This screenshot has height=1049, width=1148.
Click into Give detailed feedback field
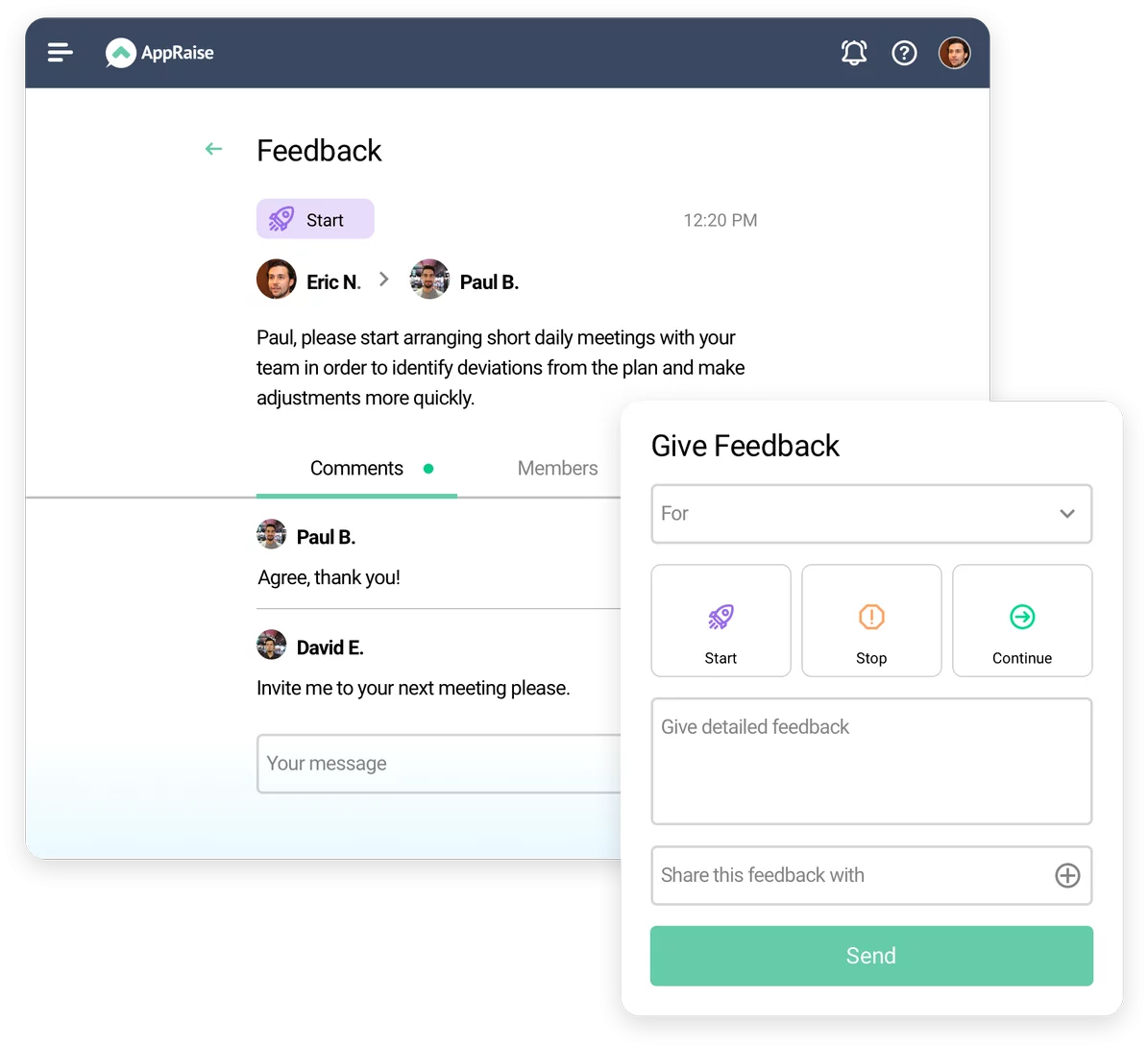[871, 762]
